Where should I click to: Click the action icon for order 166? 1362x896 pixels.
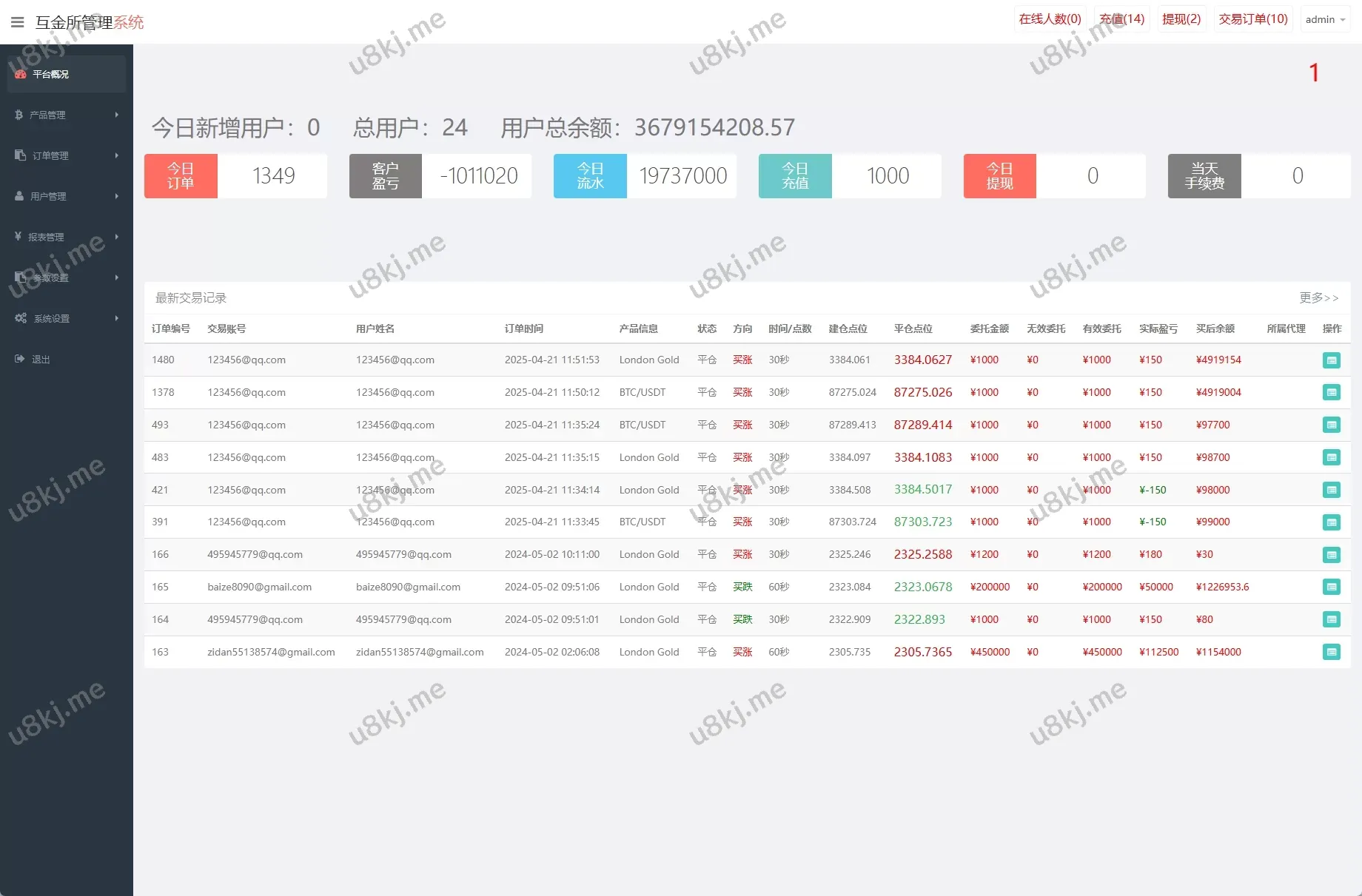click(1331, 555)
